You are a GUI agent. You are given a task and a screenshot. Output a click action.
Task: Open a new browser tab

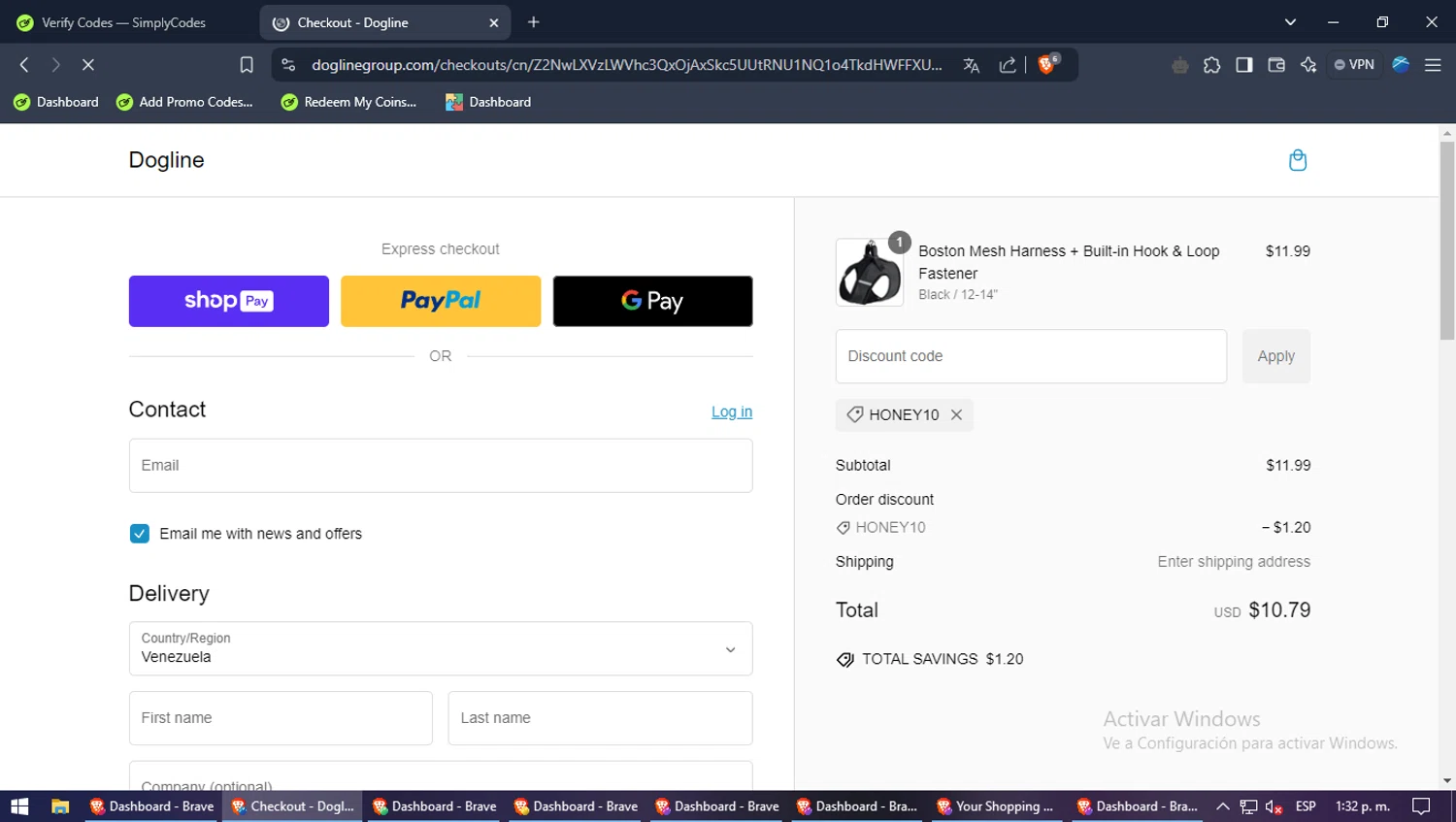pos(533,22)
